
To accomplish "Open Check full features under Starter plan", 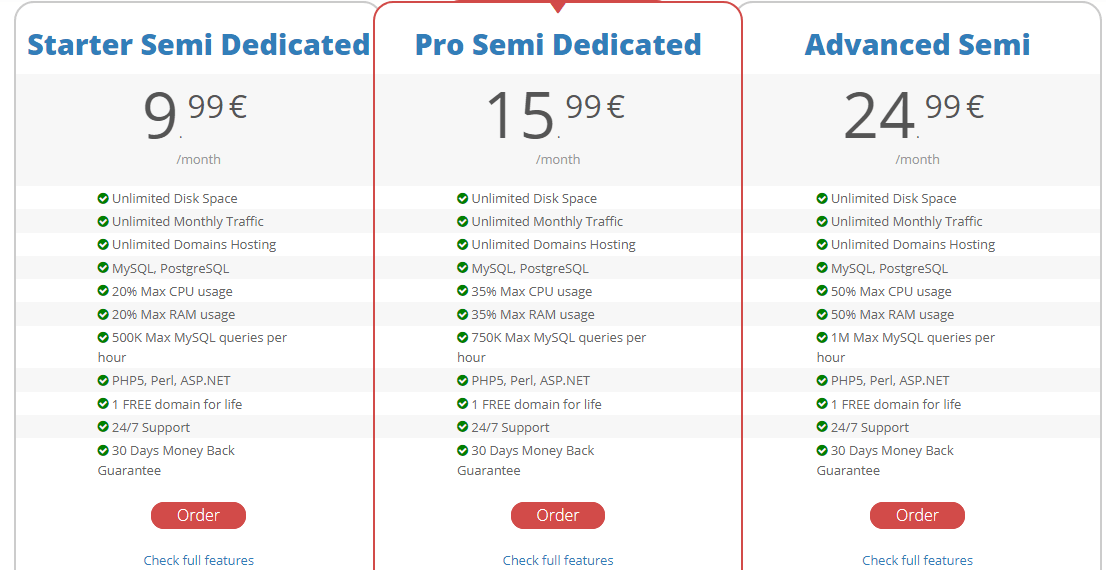I will pos(199,560).
